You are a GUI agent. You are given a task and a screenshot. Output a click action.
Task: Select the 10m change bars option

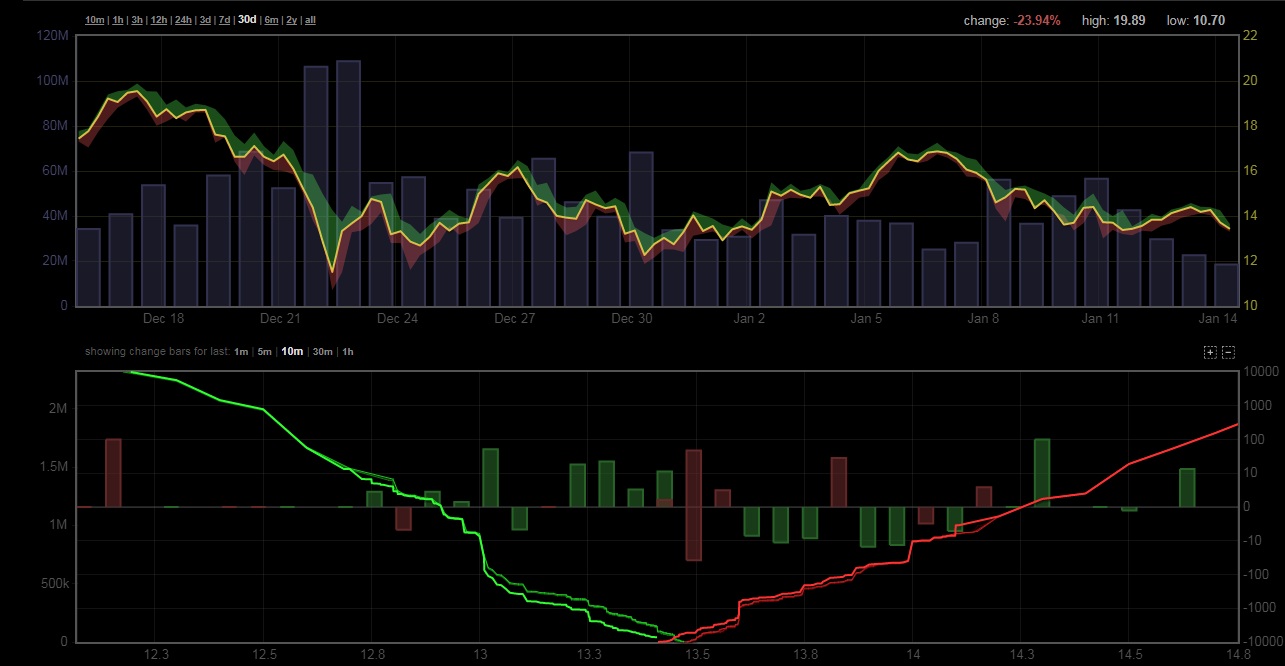pos(292,352)
